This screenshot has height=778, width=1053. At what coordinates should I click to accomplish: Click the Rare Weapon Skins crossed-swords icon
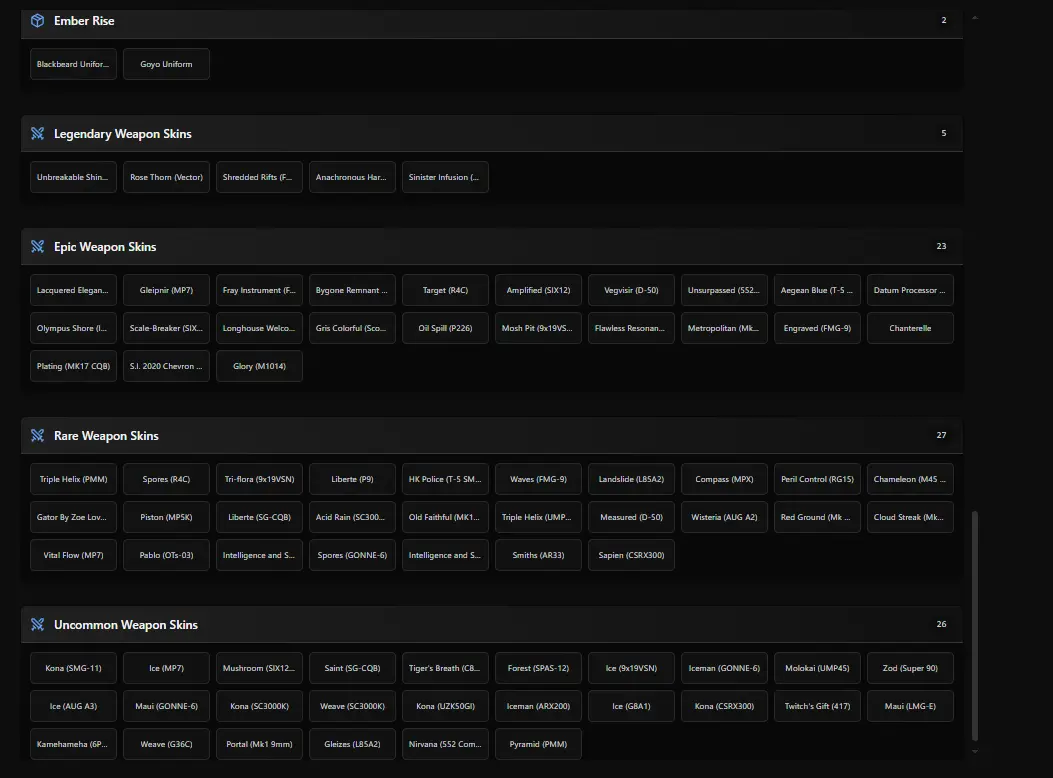pos(37,436)
